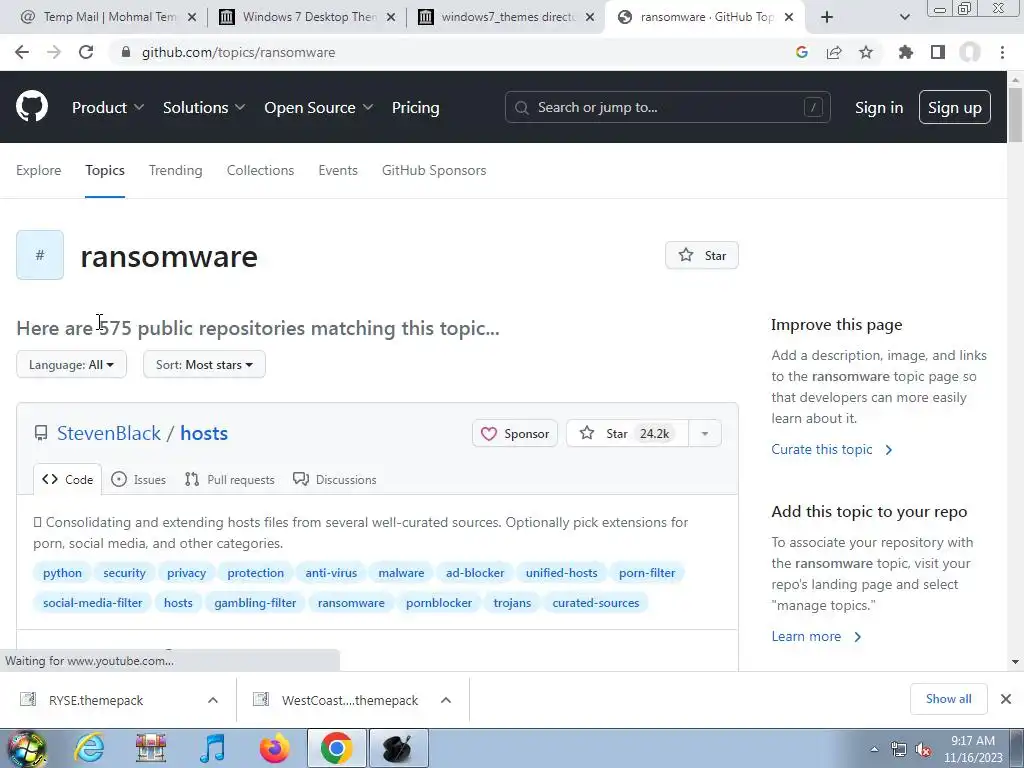Screen dimensions: 1024x768
Task: Expand the Solutions menu
Action: 204,107
